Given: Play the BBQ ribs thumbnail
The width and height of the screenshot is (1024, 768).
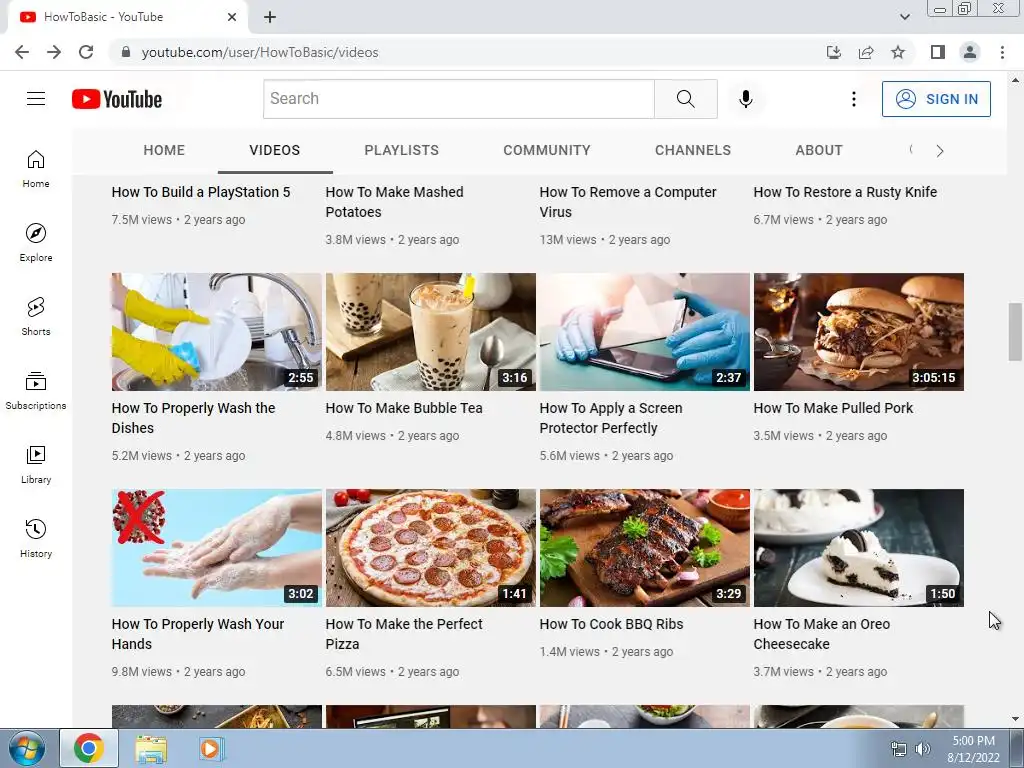Looking at the screenshot, I should click(645, 548).
